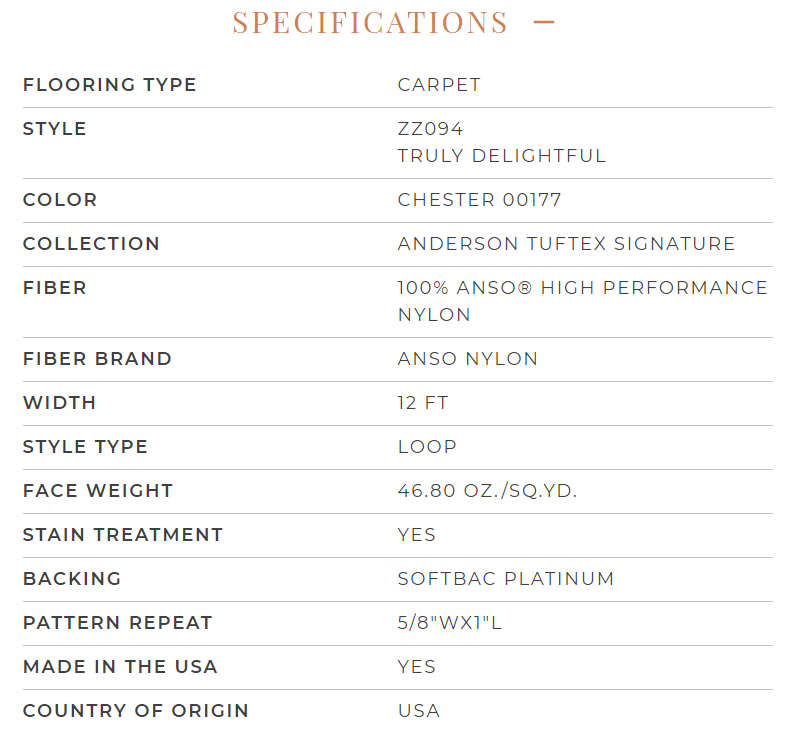Viewport: 796px width, 742px height.
Task: Click the COLLECTION row label
Action: 91,244
